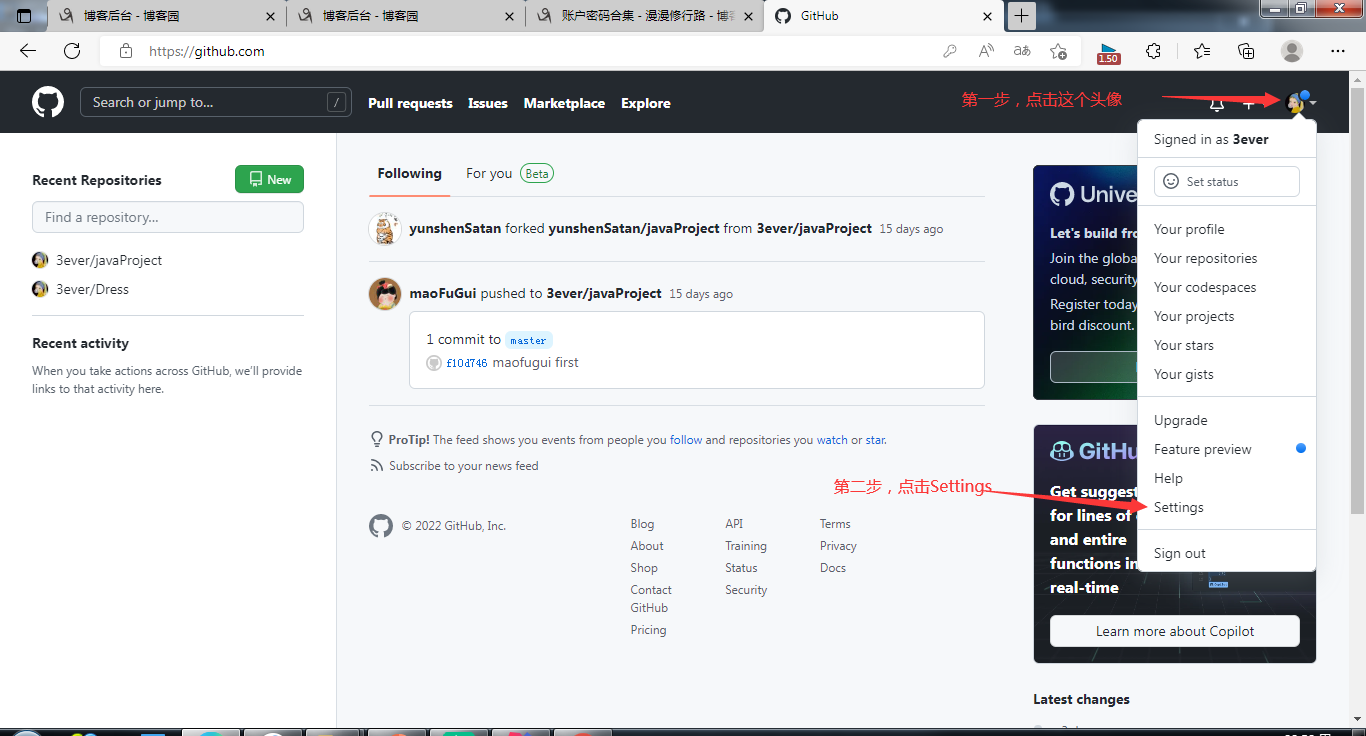This screenshot has width=1366, height=736.
Task: Open Pull requests in the header
Action: pos(410,103)
